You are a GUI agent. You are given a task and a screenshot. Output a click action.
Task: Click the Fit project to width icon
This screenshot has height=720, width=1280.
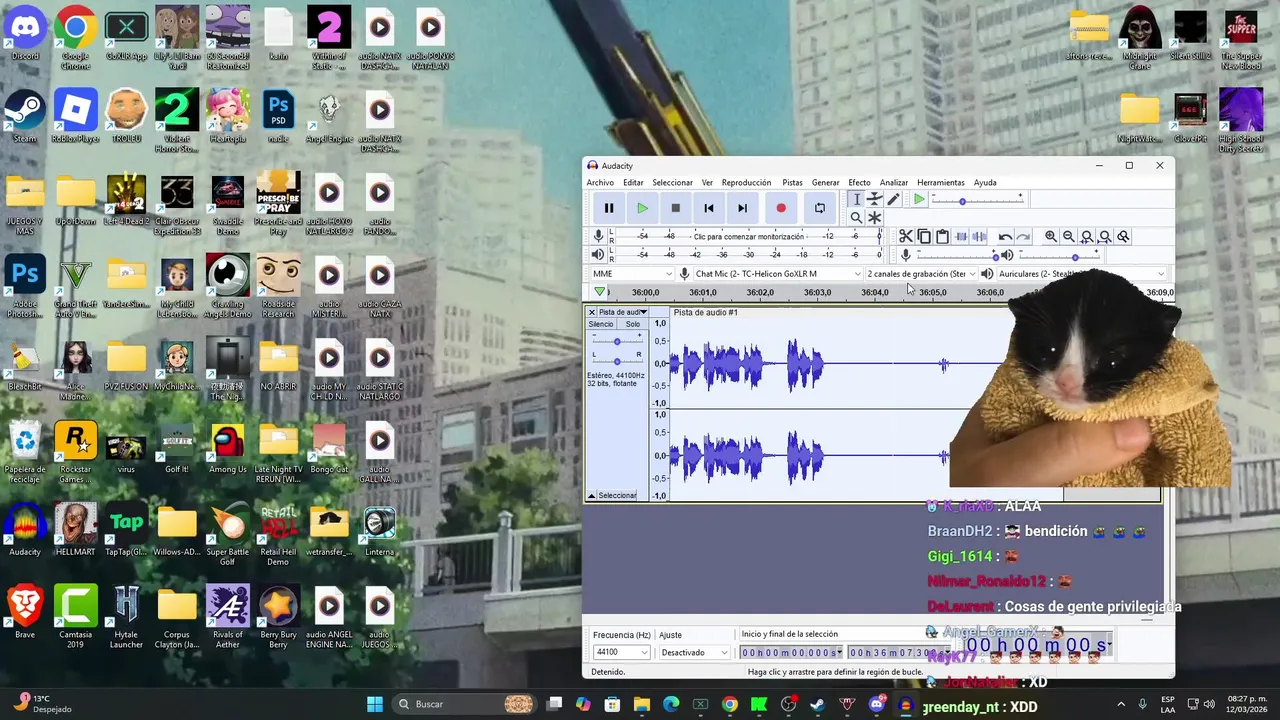click(x=1105, y=237)
